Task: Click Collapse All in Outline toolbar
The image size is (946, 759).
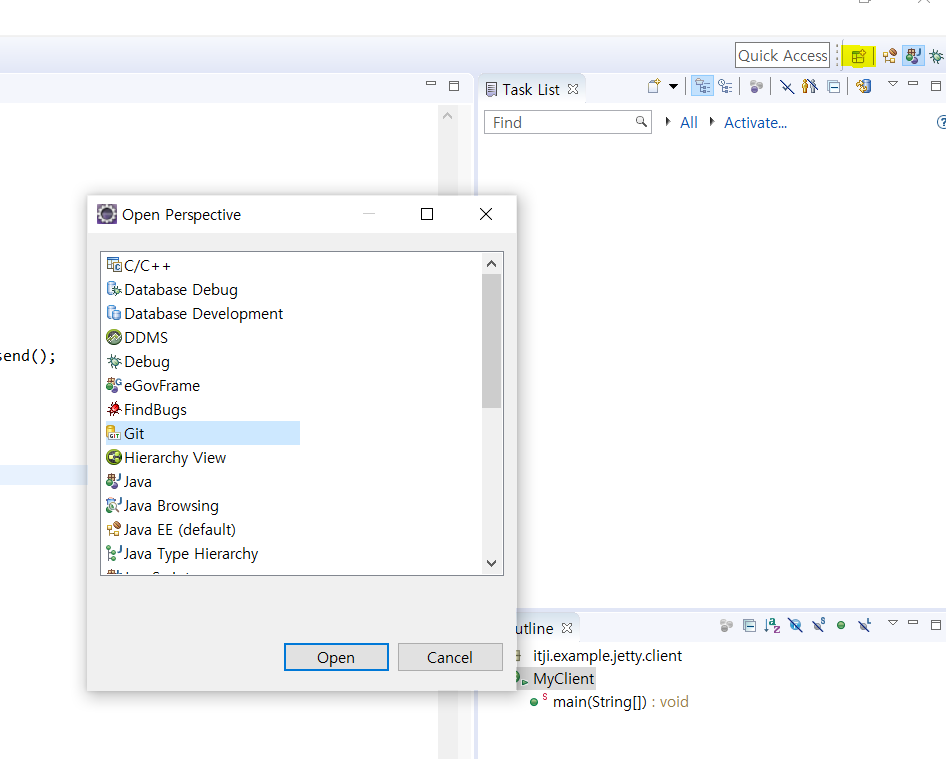Action: pyautogui.click(x=749, y=626)
